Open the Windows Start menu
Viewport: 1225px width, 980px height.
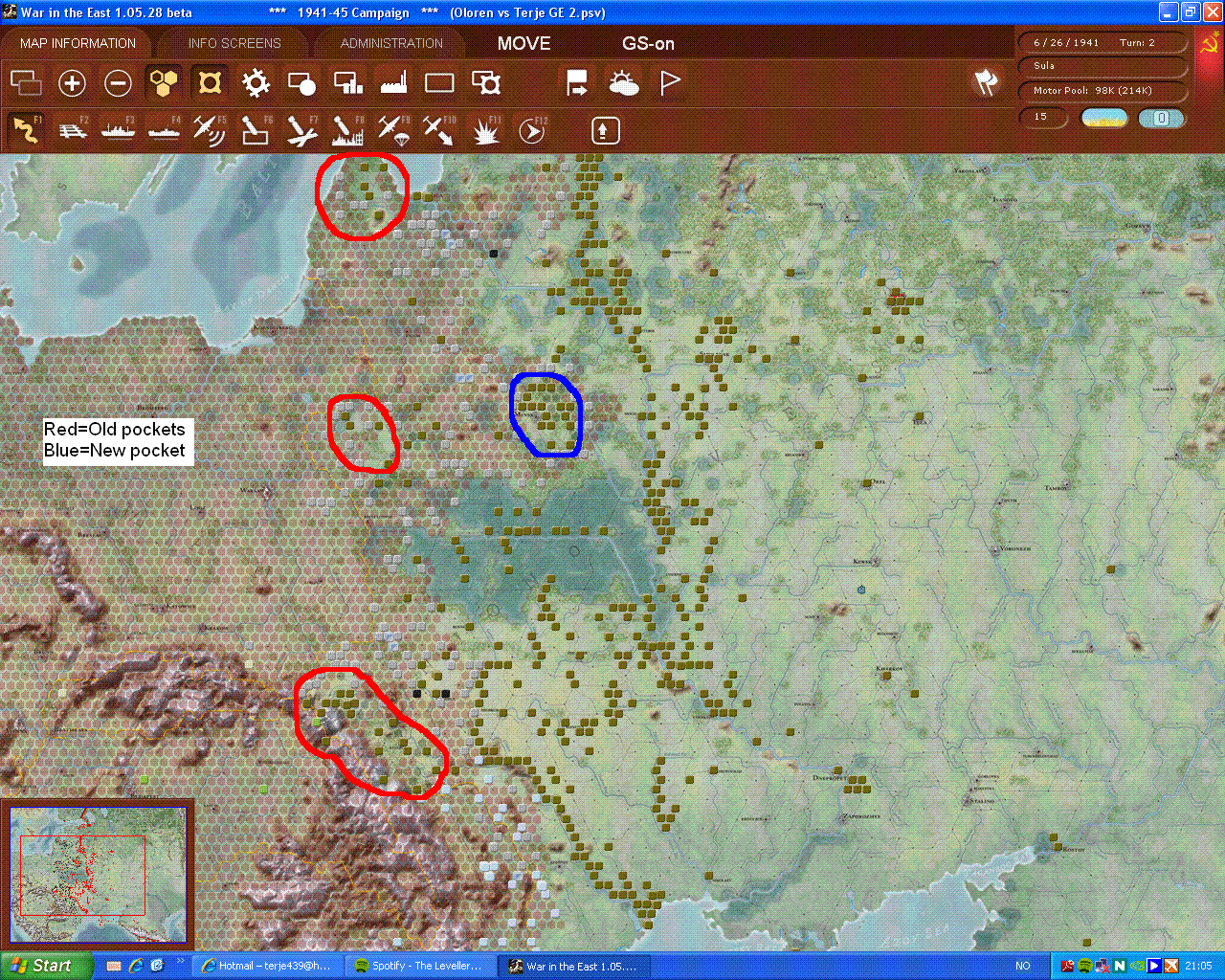pos(46,966)
